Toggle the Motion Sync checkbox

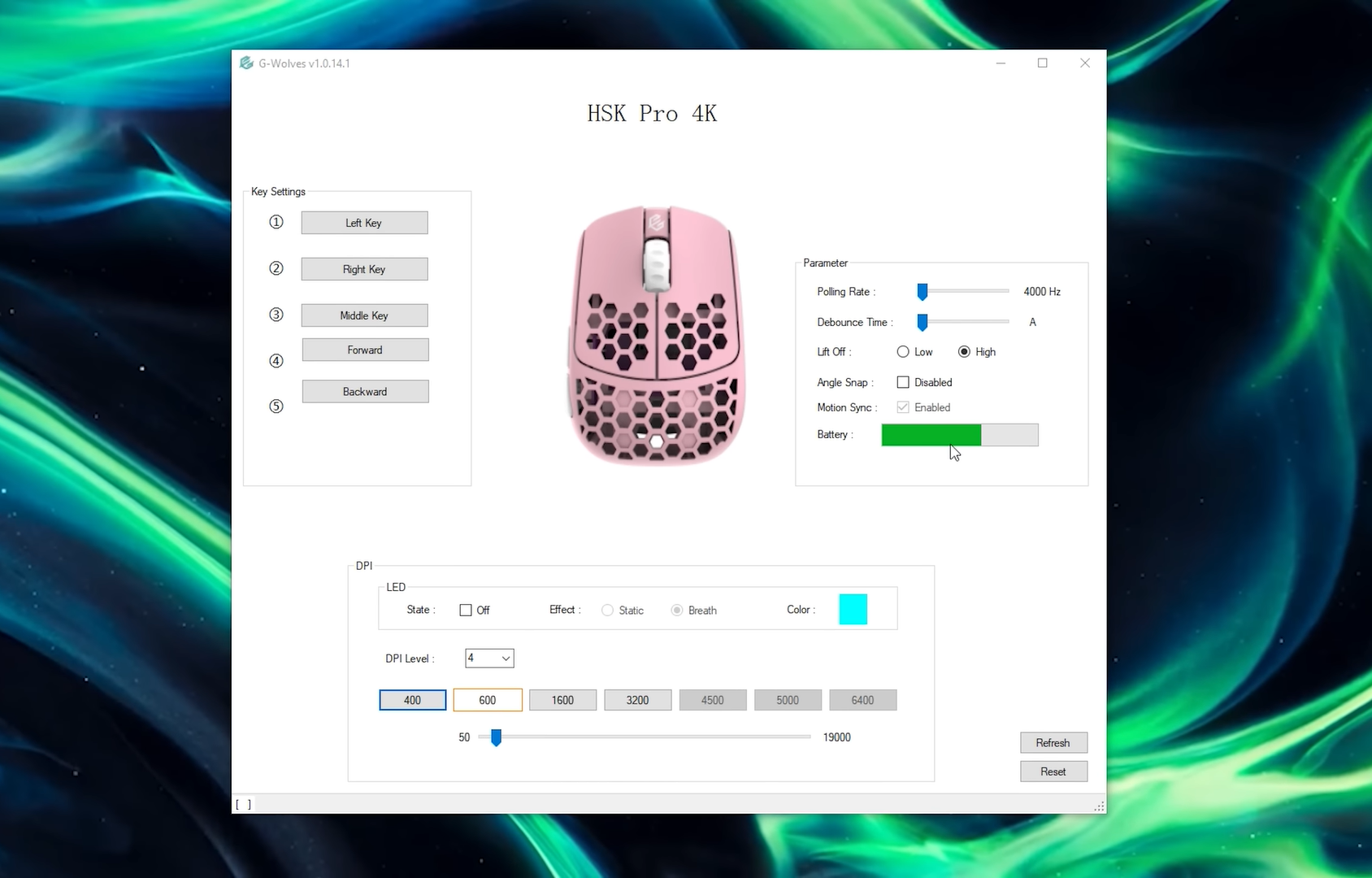[x=903, y=407]
